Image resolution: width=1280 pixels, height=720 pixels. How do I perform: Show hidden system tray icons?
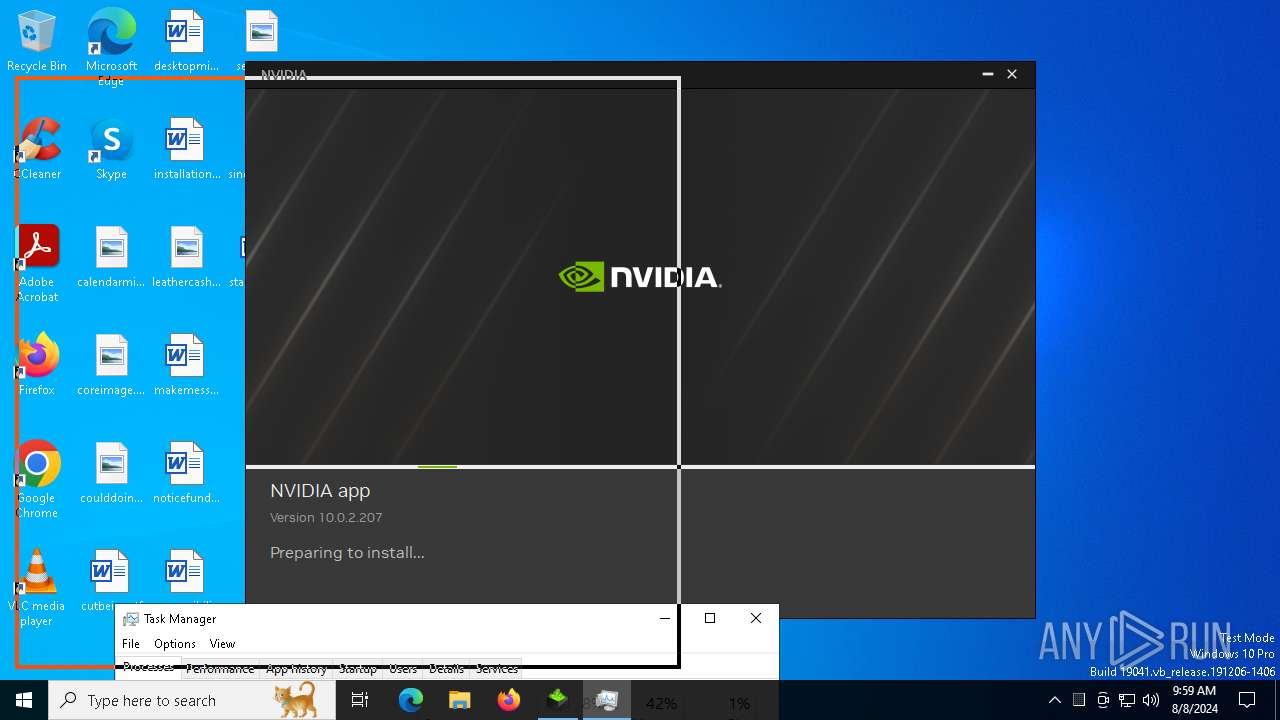click(1054, 700)
